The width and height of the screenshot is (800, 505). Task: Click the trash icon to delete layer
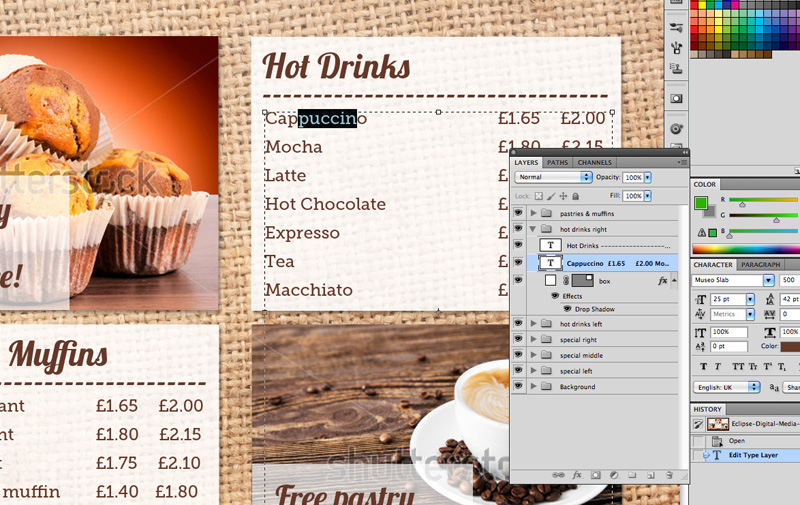669,475
